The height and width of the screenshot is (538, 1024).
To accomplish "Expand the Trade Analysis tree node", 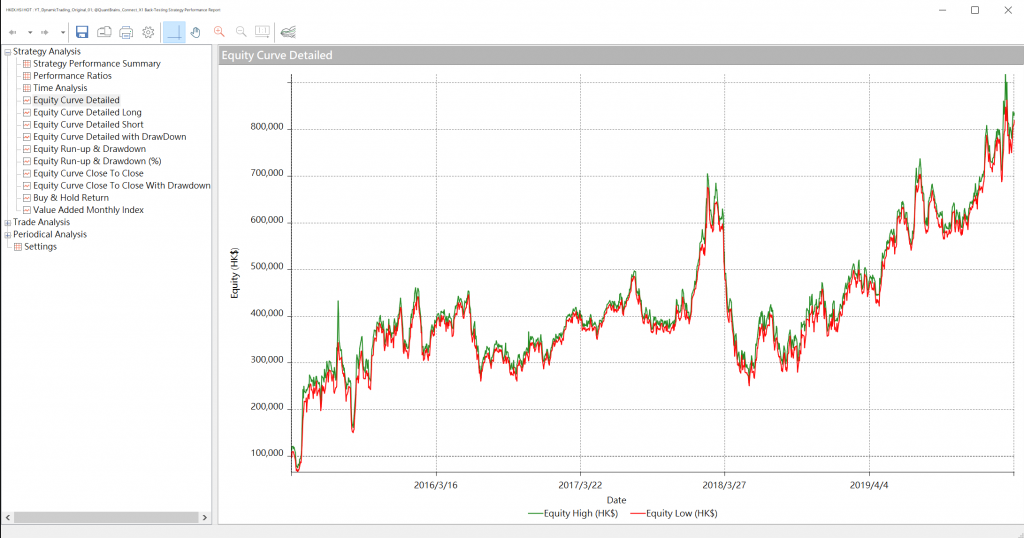I will (8, 222).
